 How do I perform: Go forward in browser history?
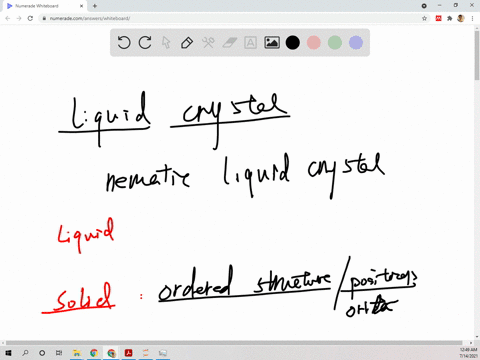coord(19,18)
